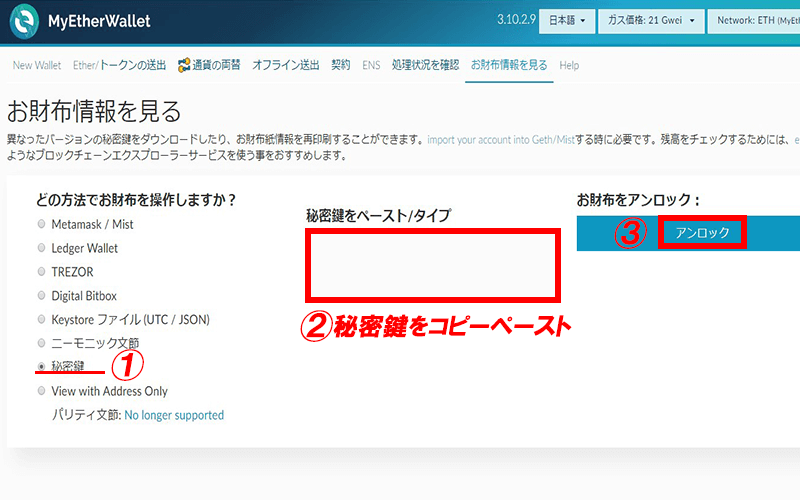Go to the New Wallet tab
The image size is (800, 500).
tap(37, 65)
